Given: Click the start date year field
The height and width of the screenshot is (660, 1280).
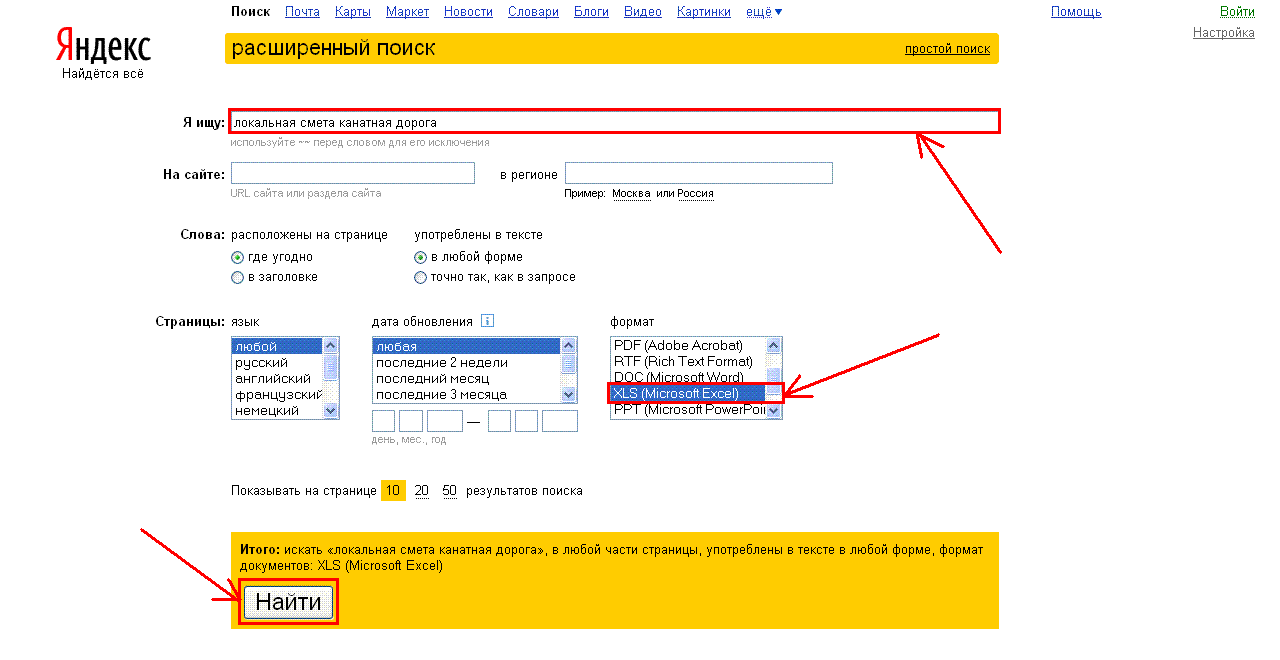Looking at the screenshot, I should pyautogui.click(x=445, y=421).
